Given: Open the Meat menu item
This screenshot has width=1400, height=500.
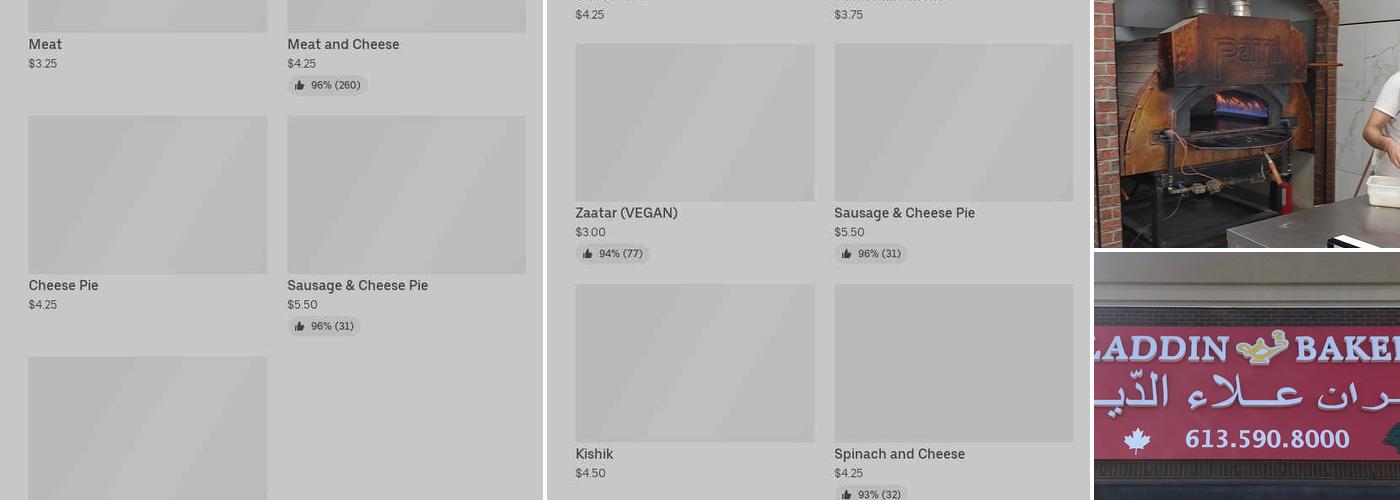Looking at the screenshot, I should point(45,44).
